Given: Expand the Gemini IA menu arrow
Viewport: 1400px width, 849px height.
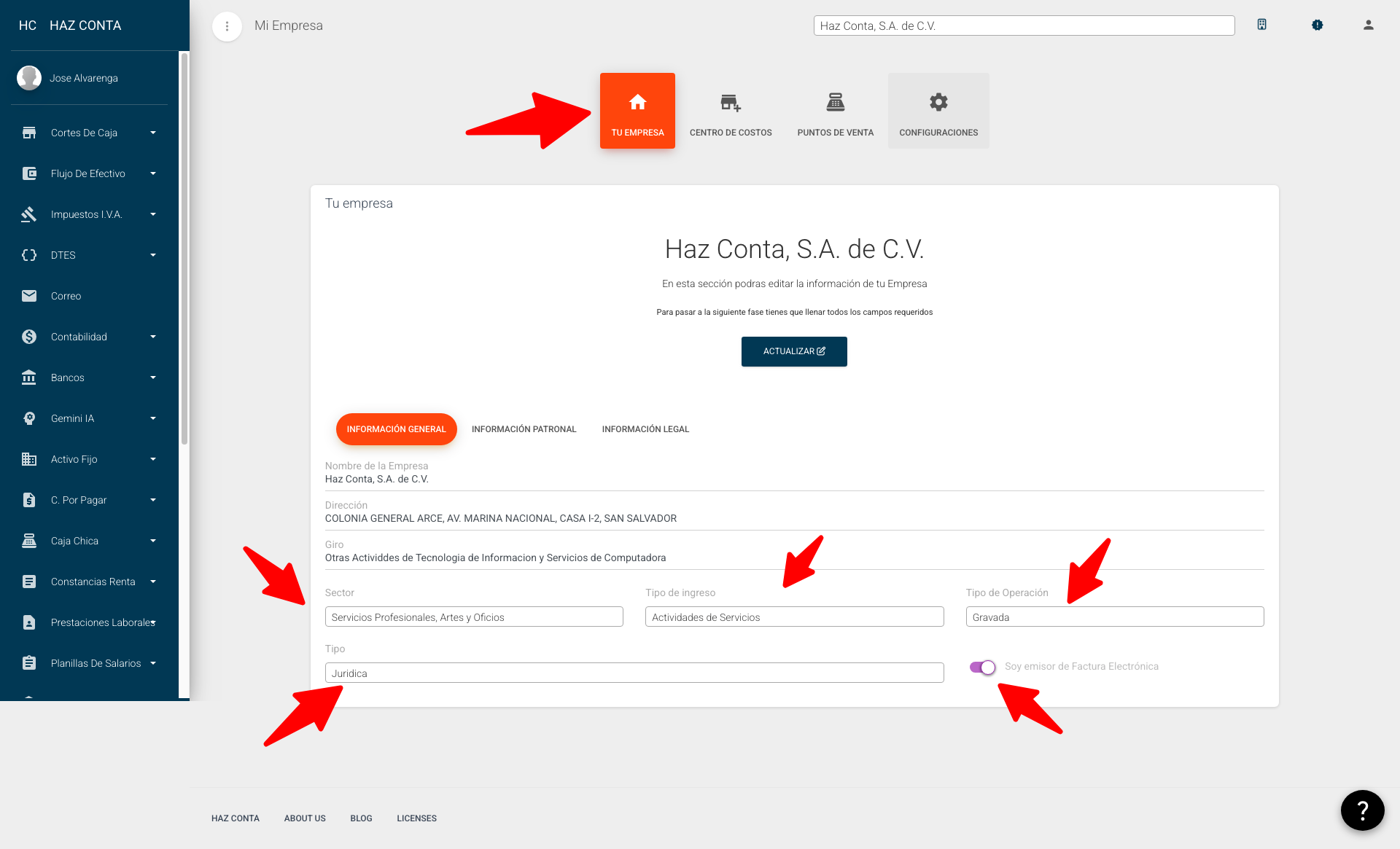Looking at the screenshot, I should pos(153,418).
